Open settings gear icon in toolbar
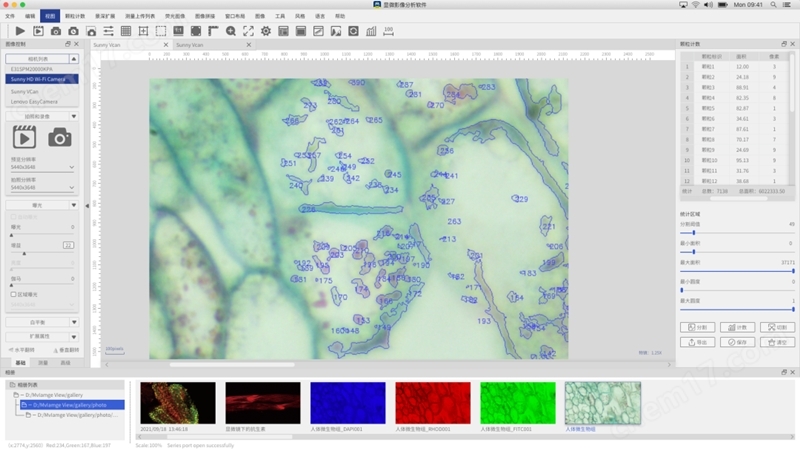800x450 pixels. point(266,31)
